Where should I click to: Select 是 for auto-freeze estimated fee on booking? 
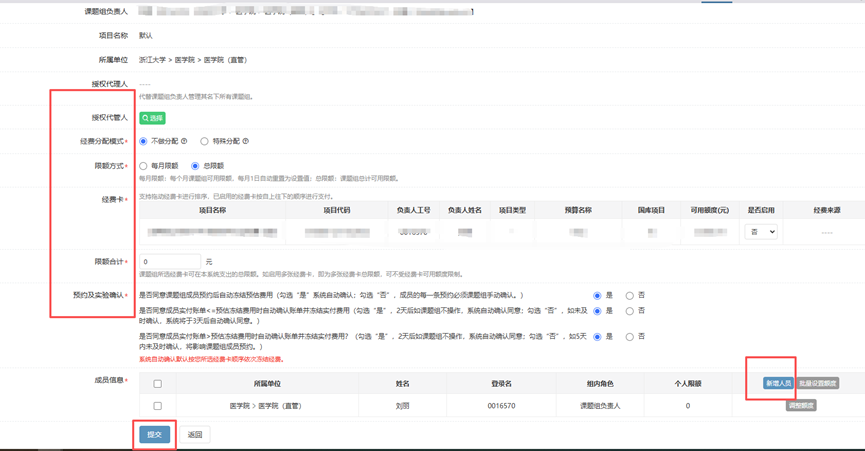597,296
